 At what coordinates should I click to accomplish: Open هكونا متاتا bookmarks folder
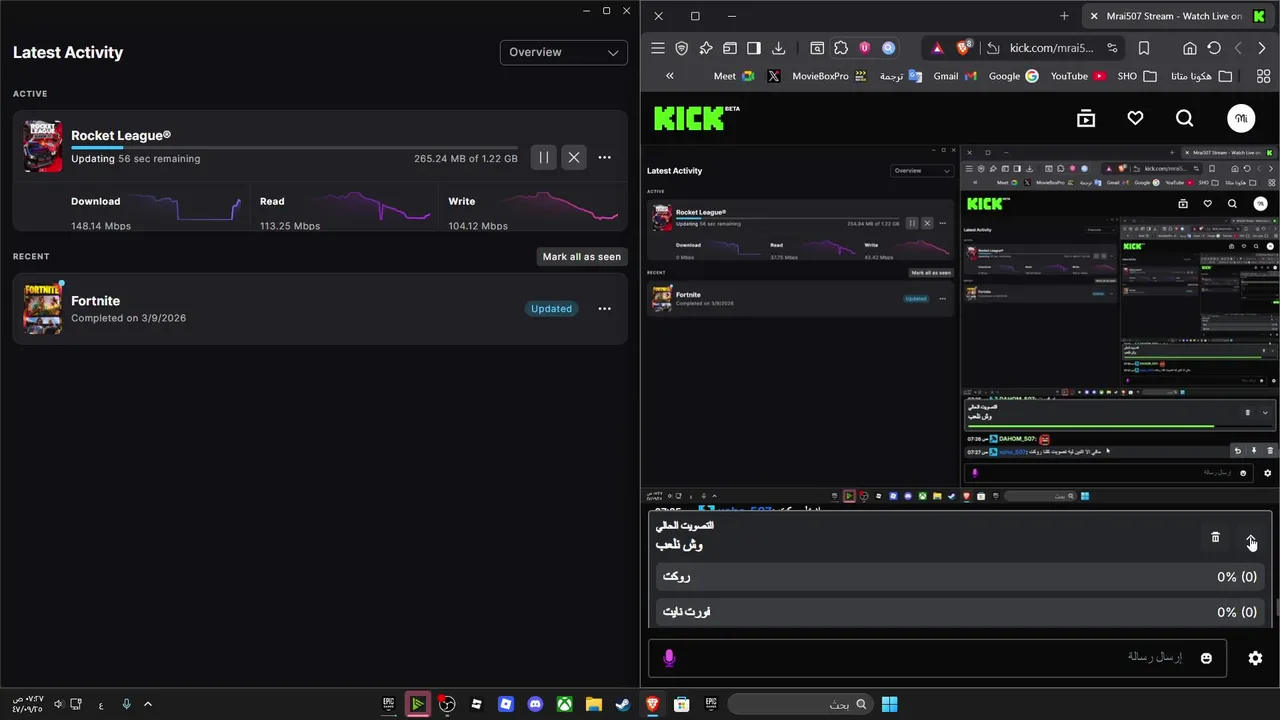click(1201, 76)
